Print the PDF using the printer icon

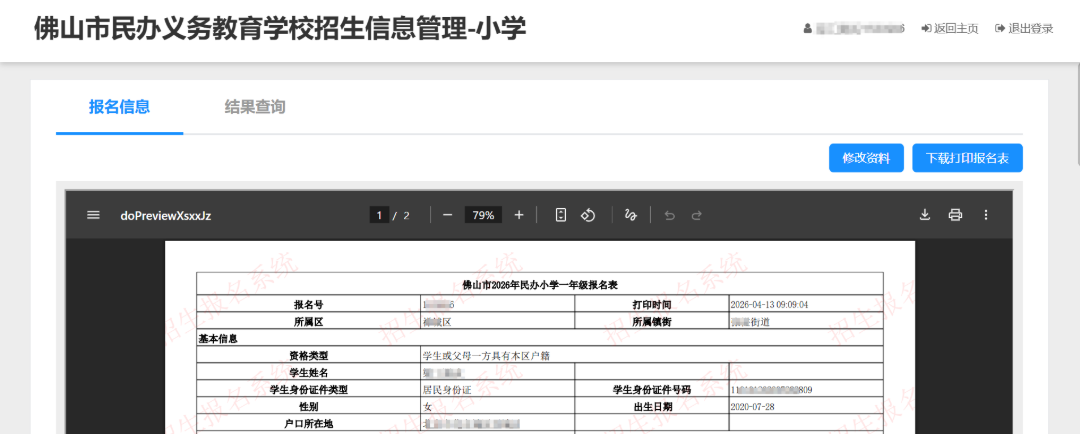click(955, 215)
